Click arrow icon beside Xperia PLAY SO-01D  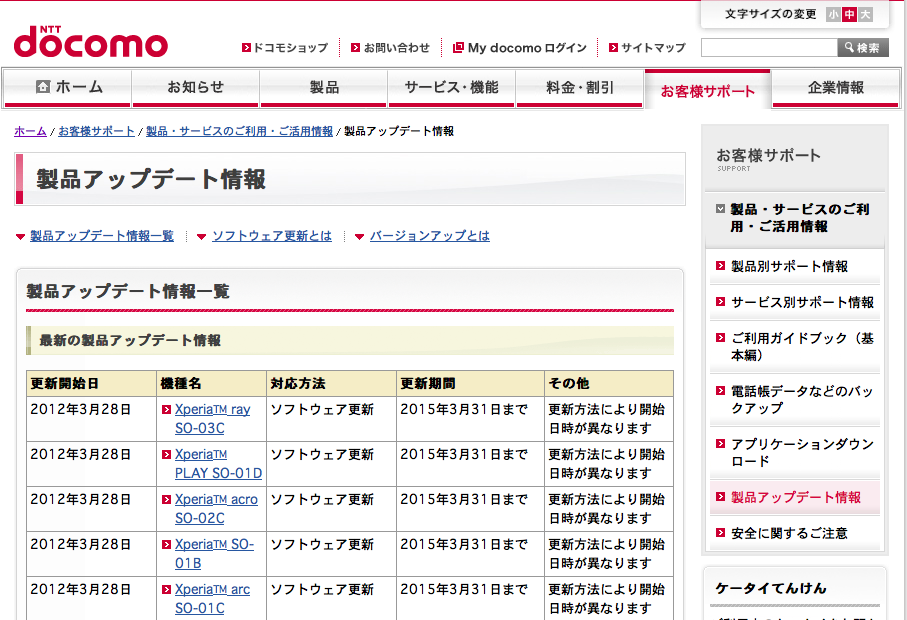pos(167,455)
